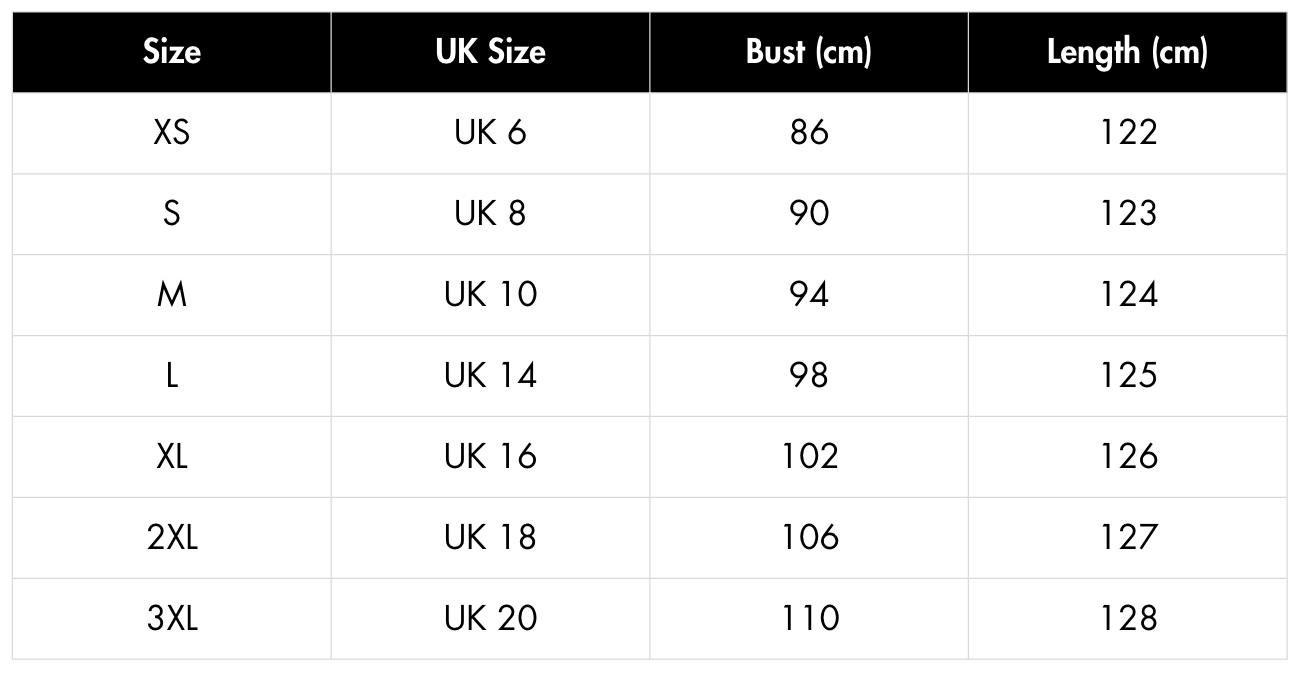Select the UK 14 cell

pos(490,376)
